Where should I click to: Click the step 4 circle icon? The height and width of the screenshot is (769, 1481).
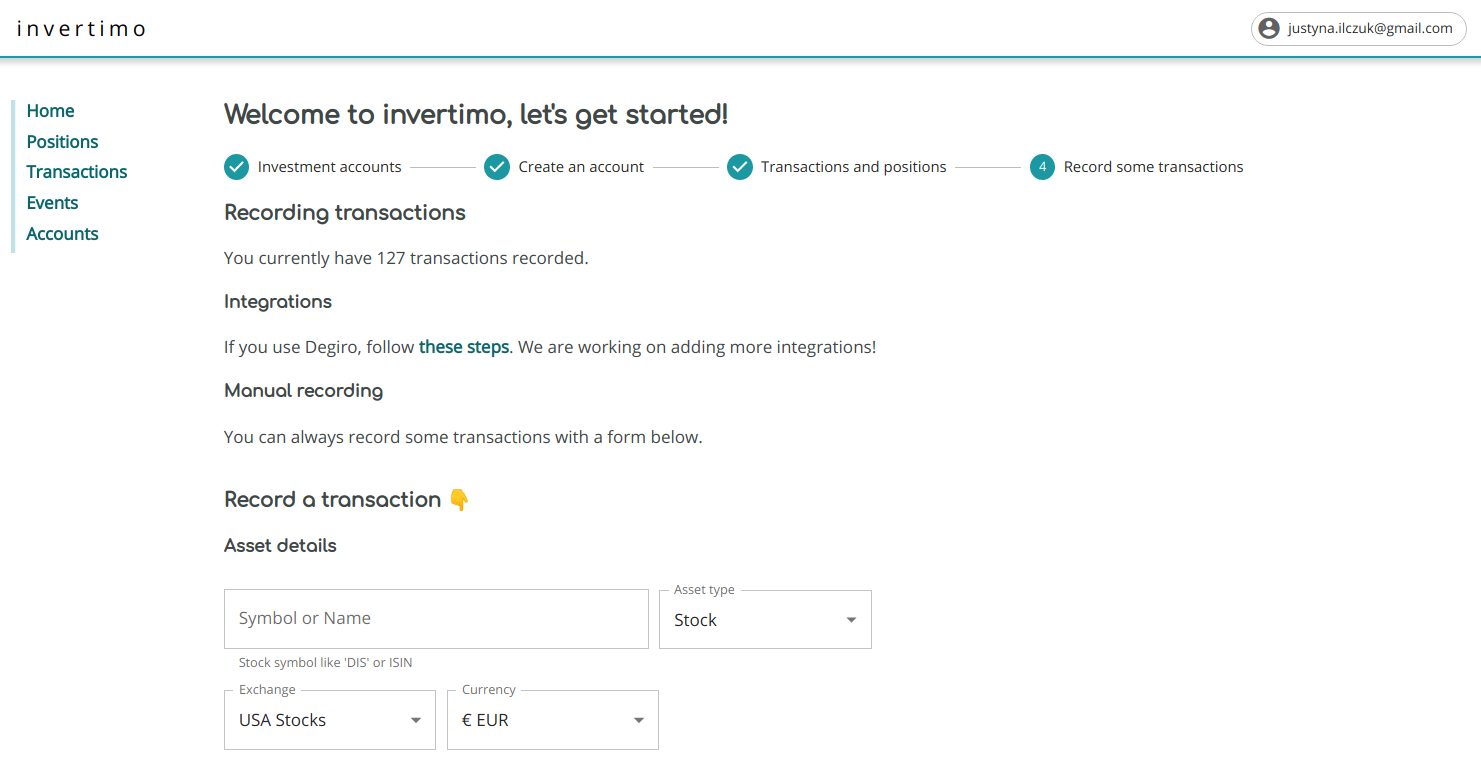[x=1042, y=167]
